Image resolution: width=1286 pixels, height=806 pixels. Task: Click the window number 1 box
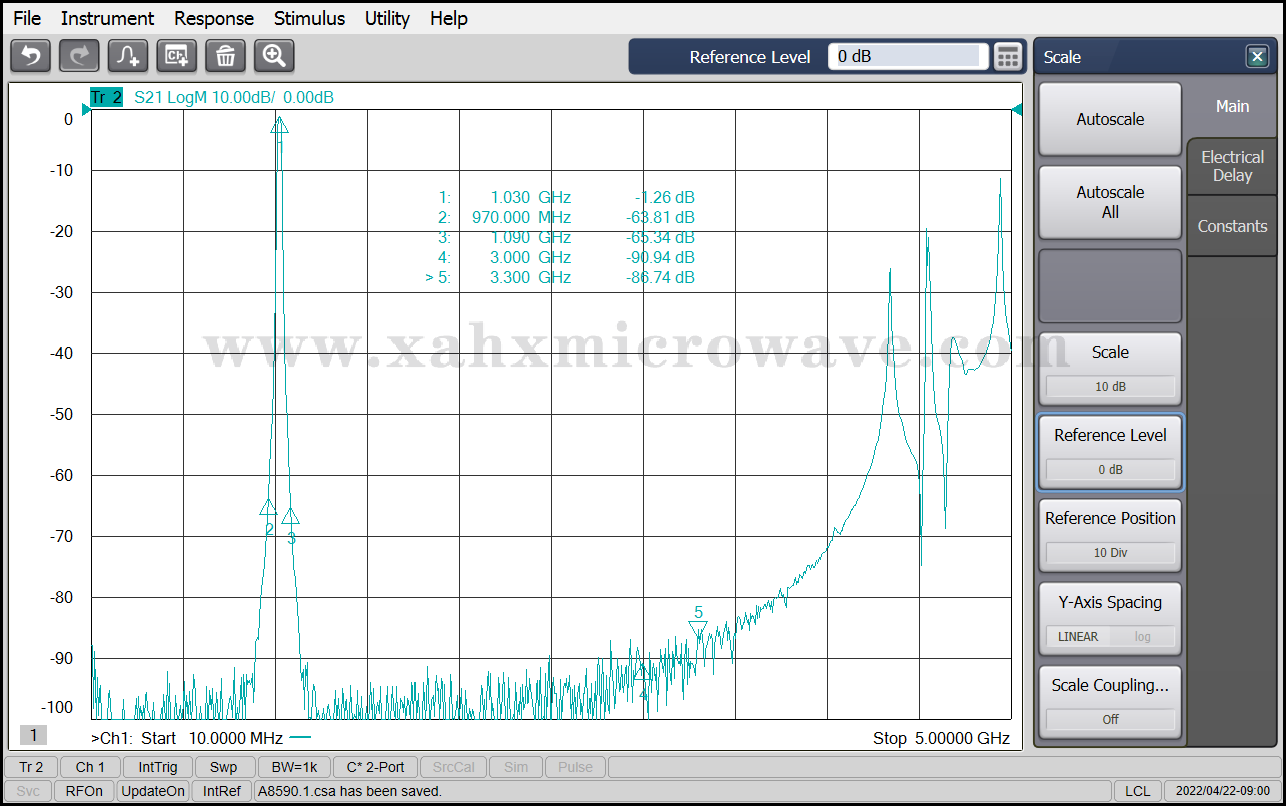(x=33, y=735)
